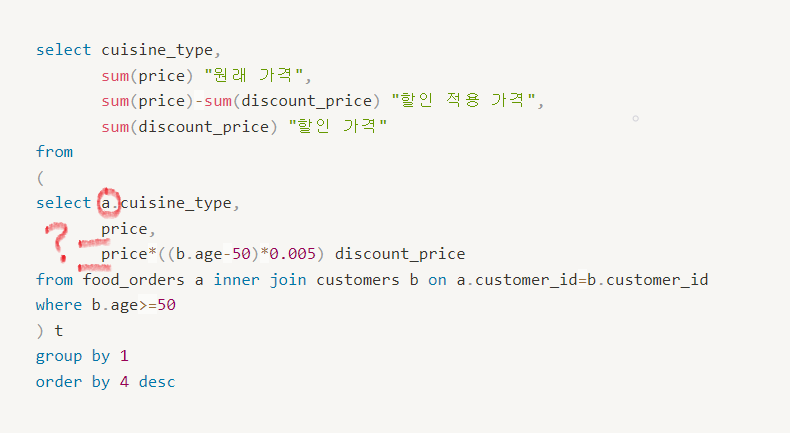Image resolution: width=790 pixels, height=433 pixels.
Task: Click the "할인 가격" alias string
Action: (x=338, y=126)
